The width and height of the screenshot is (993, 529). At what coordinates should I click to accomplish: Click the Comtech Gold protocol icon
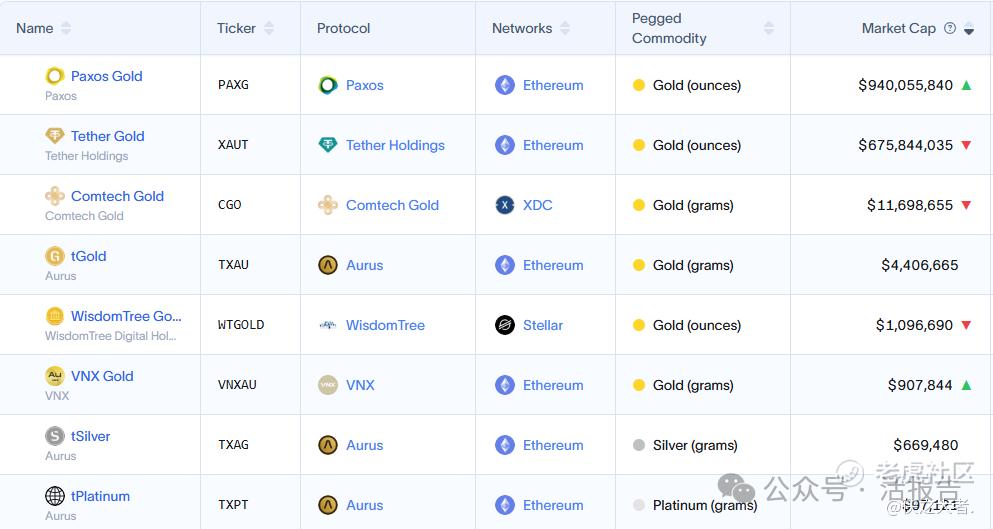pyautogui.click(x=328, y=205)
